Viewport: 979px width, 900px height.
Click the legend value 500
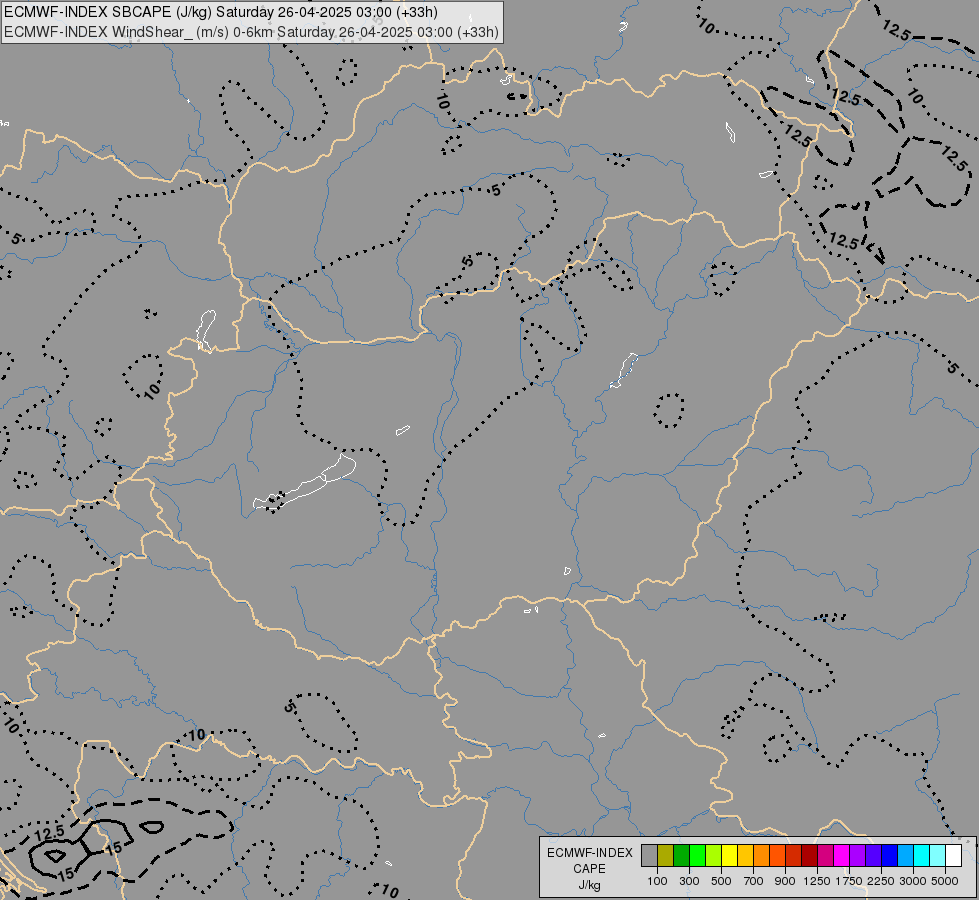click(721, 881)
